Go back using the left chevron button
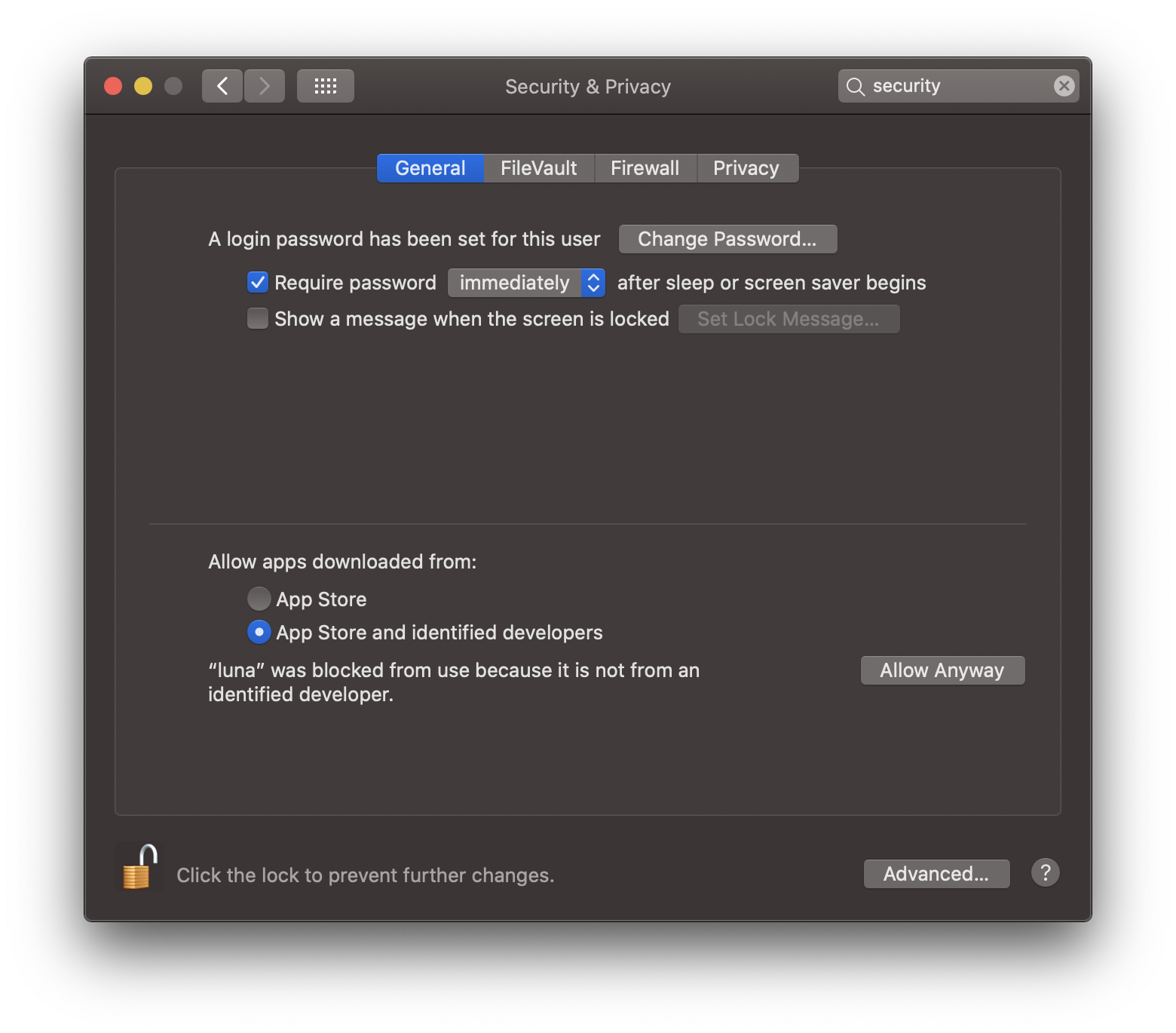Image resolution: width=1176 pixels, height=1033 pixels. (222, 86)
